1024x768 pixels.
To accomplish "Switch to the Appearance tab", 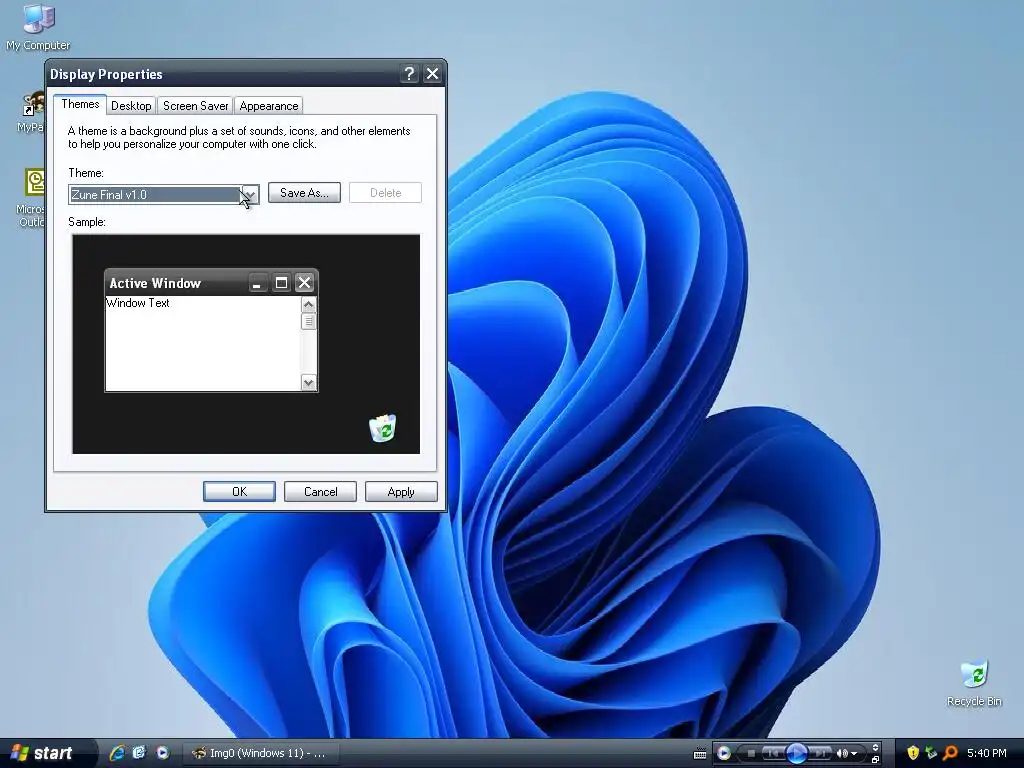I will tap(268, 106).
